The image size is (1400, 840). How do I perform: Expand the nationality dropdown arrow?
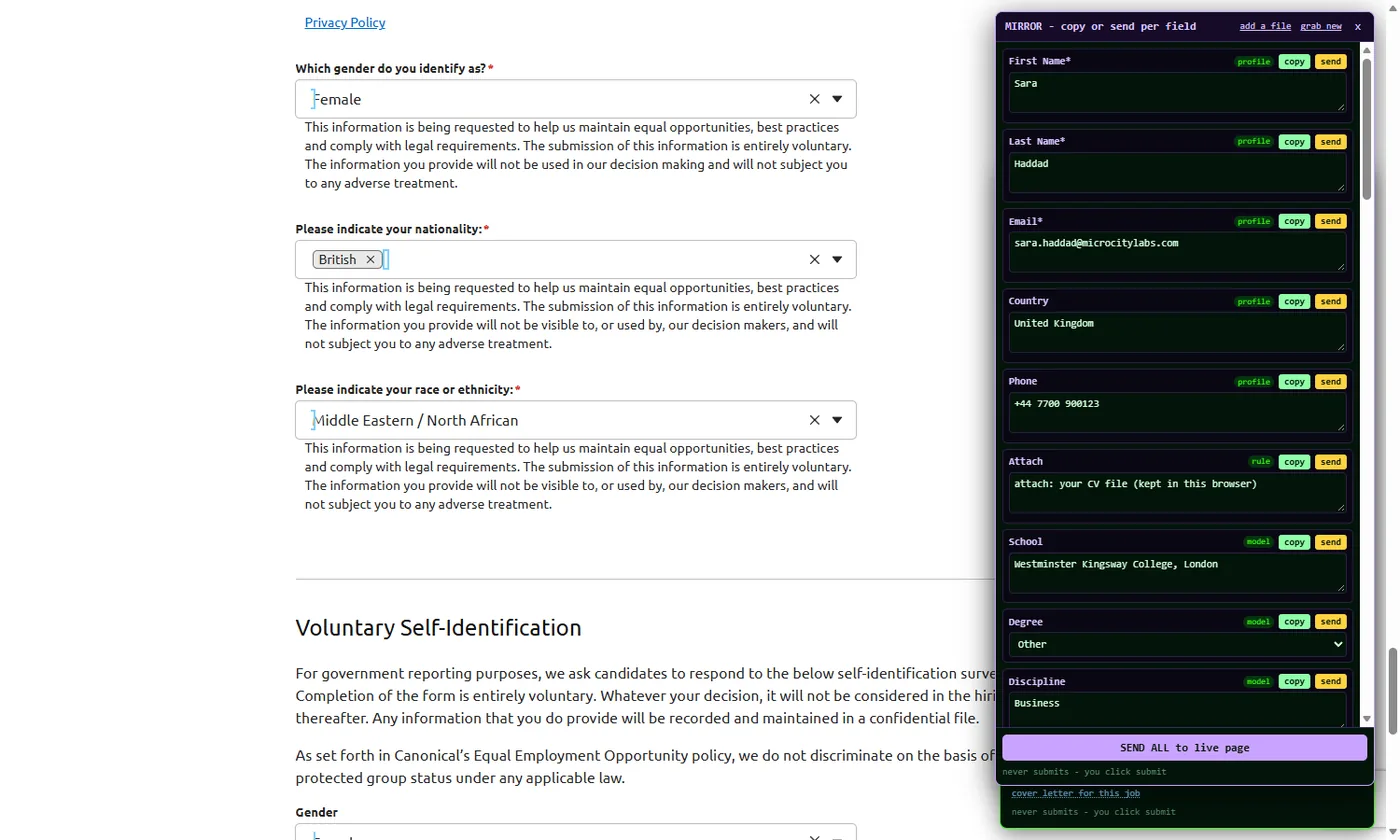(837, 260)
